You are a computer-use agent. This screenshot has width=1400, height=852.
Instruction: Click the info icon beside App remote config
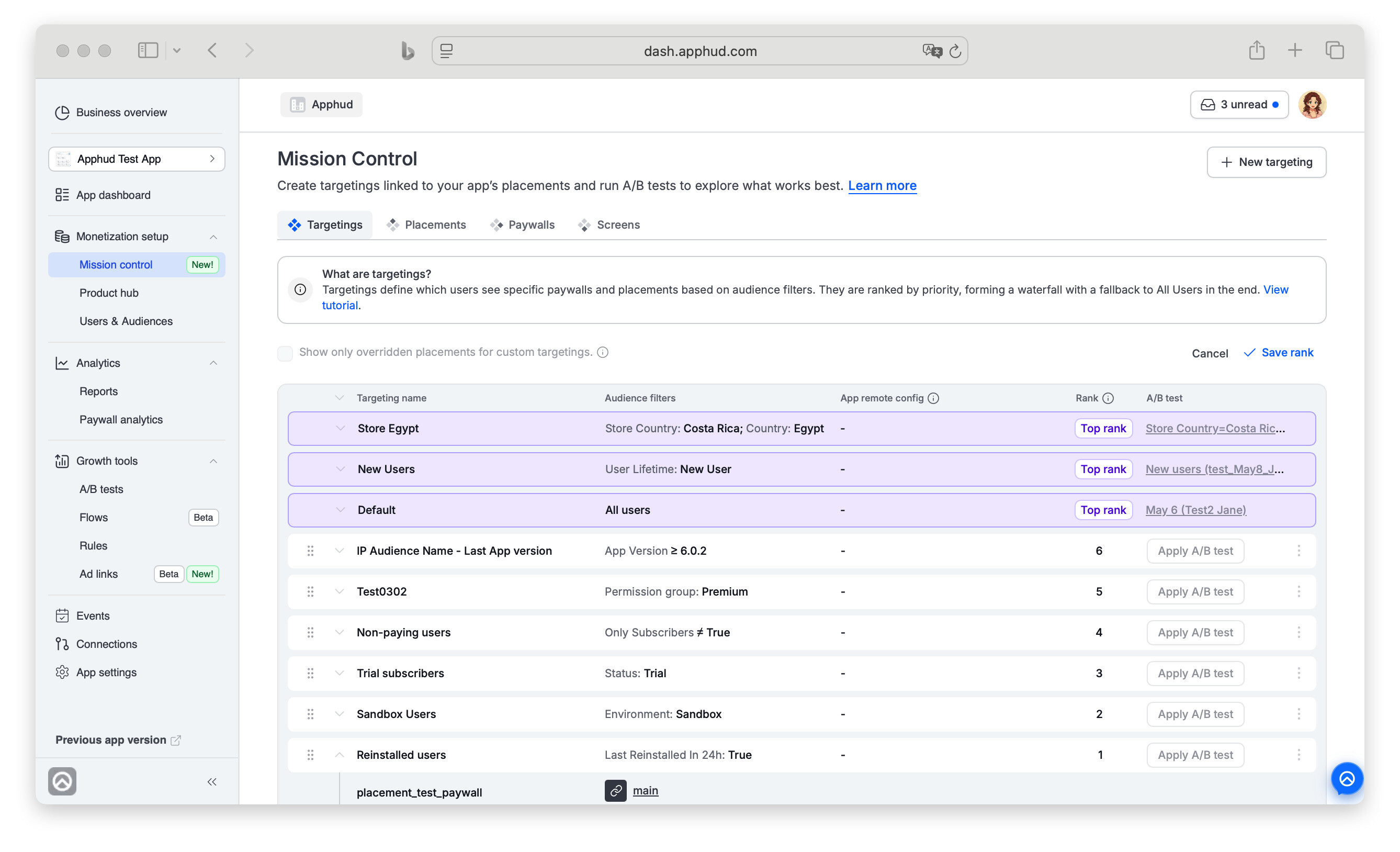click(x=933, y=398)
